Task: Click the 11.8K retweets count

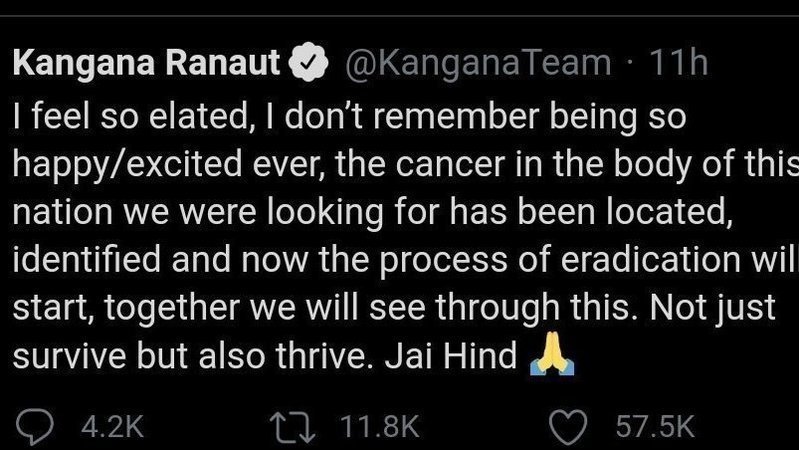Action: pos(380,426)
